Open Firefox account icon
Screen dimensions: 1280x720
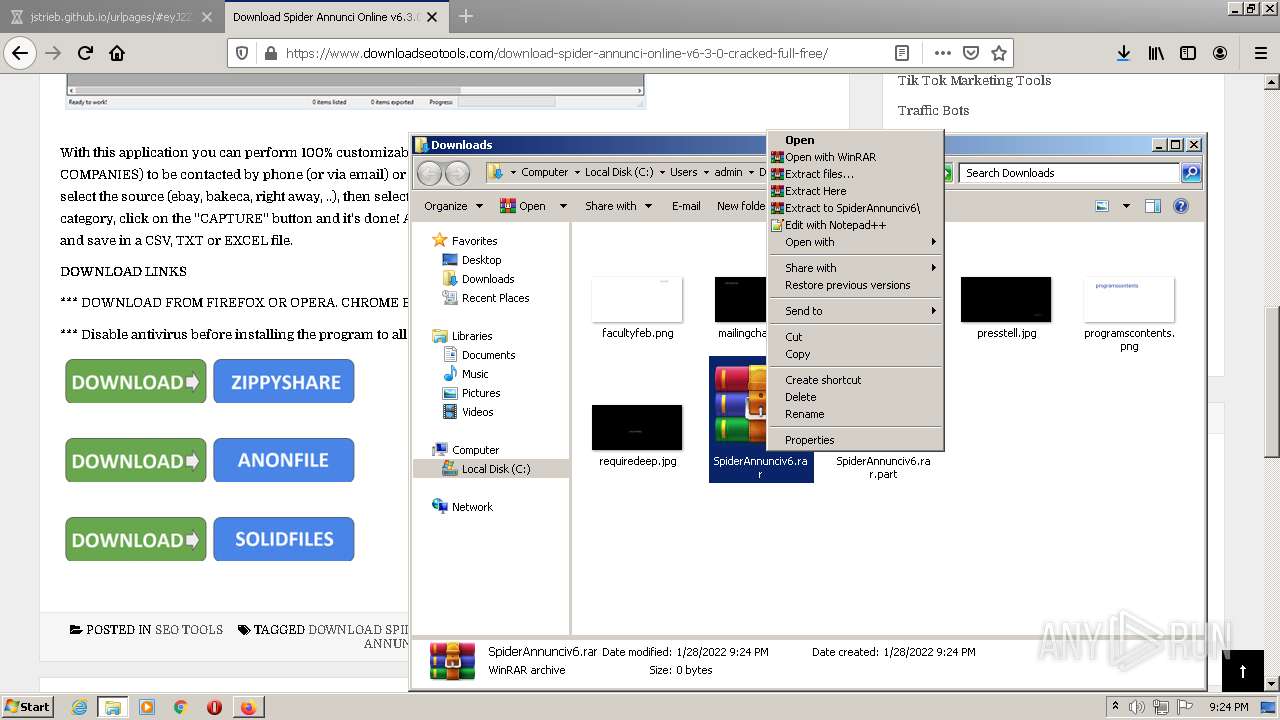pos(1220,53)
